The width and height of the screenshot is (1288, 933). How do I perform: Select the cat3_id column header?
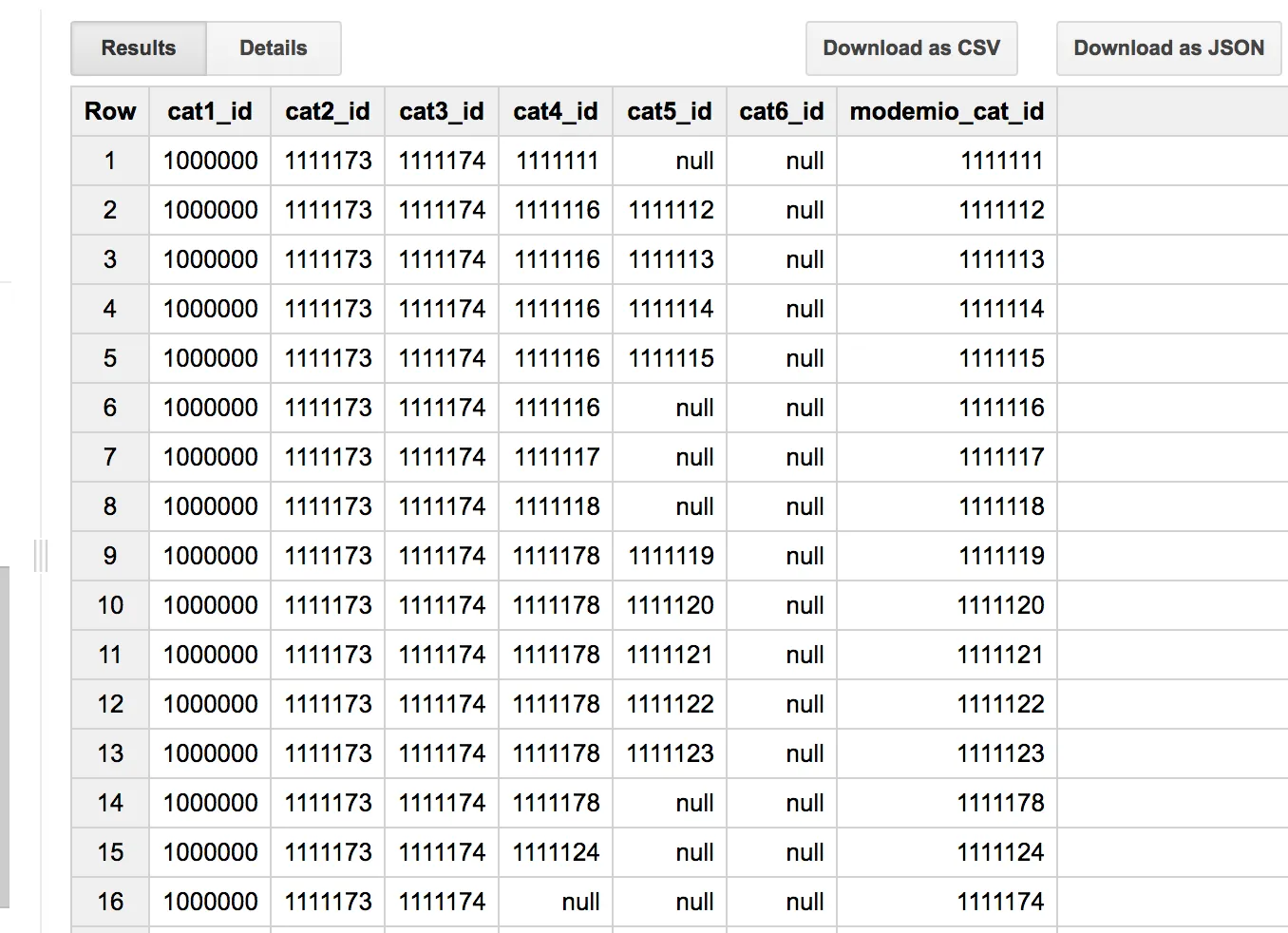tap(442, 111)
